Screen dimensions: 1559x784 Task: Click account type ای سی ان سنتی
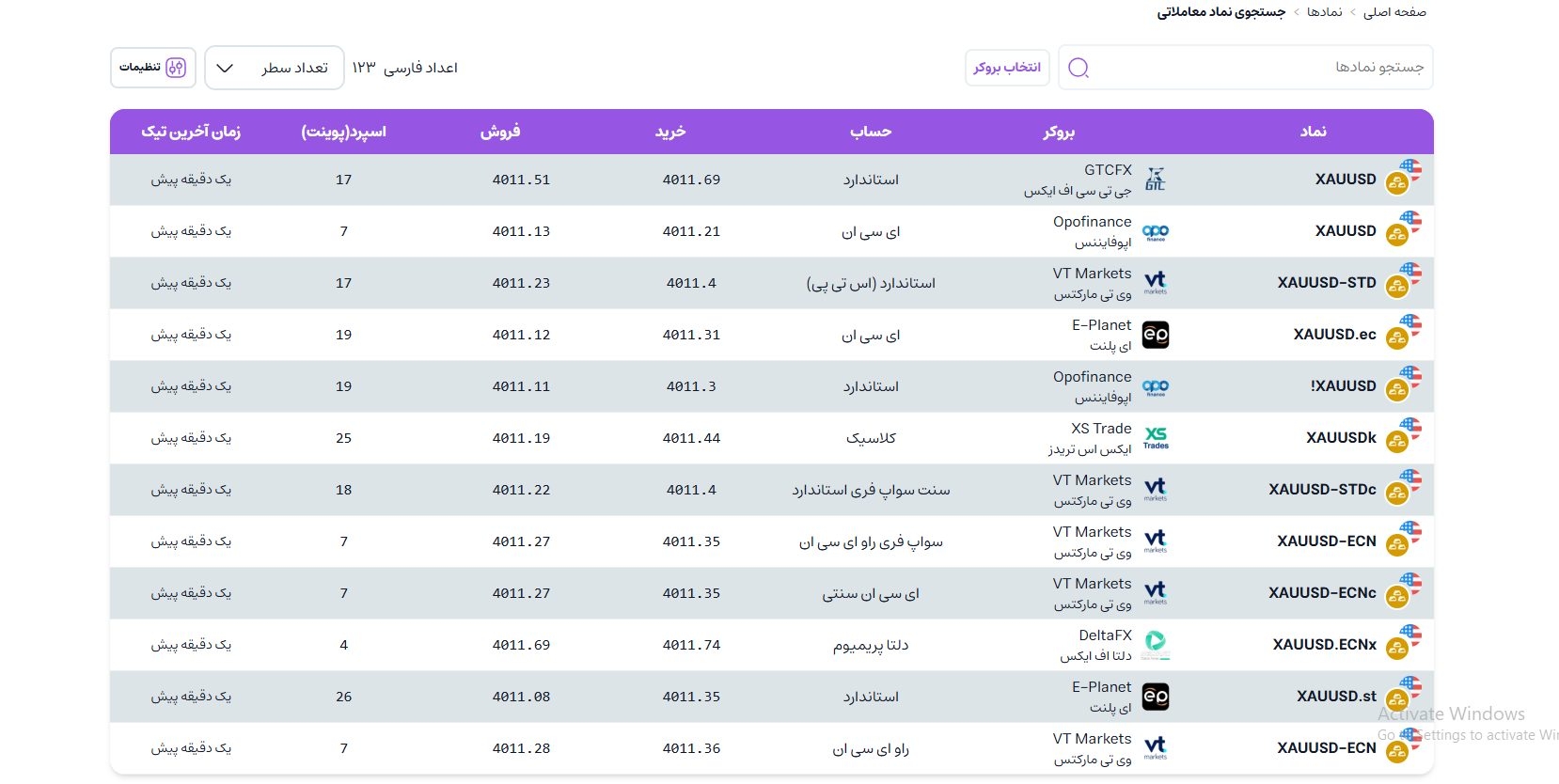pyautogui.click(x=871, y=594)
